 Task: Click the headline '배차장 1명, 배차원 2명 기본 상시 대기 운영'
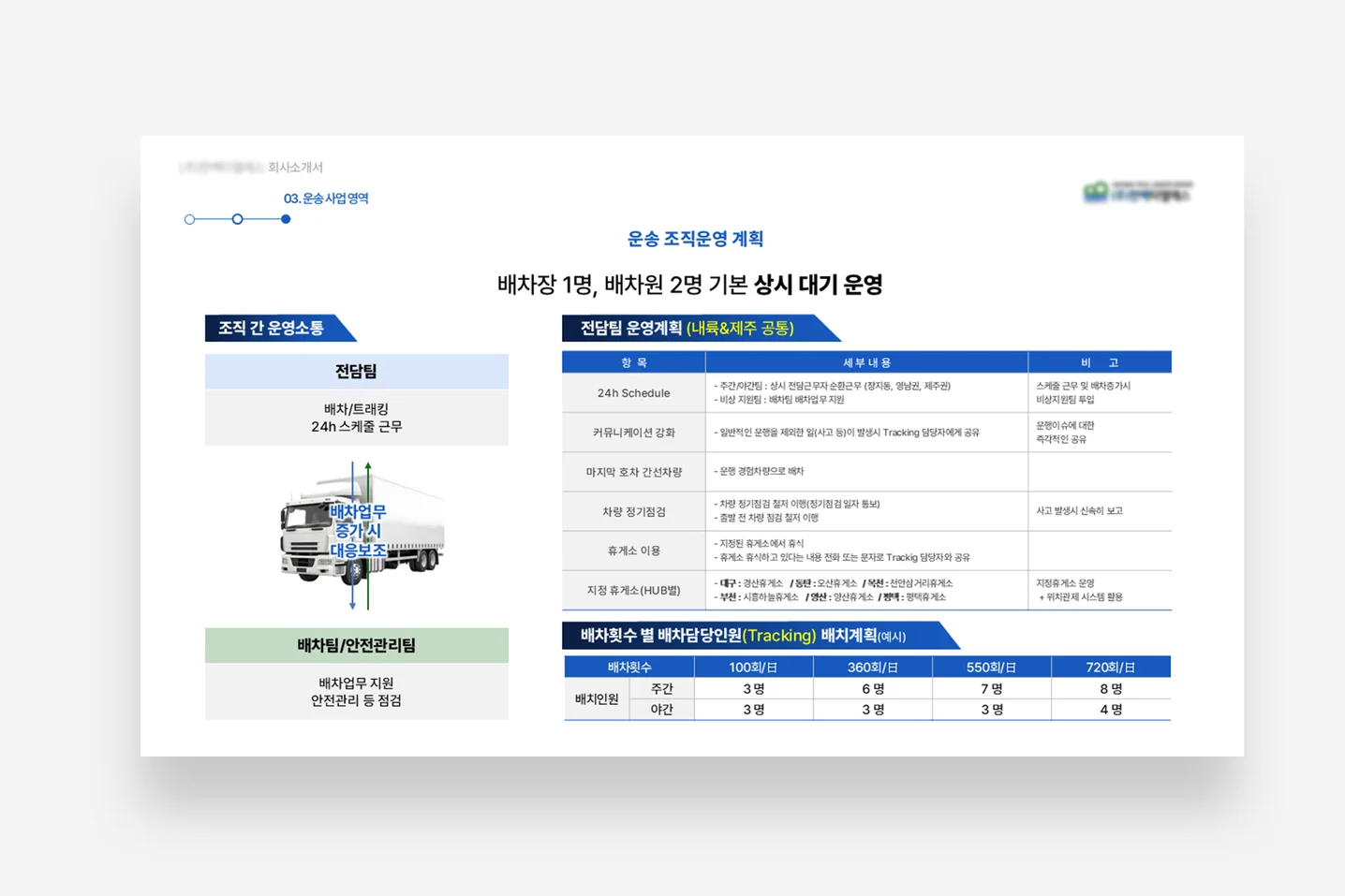coord(690,285)
